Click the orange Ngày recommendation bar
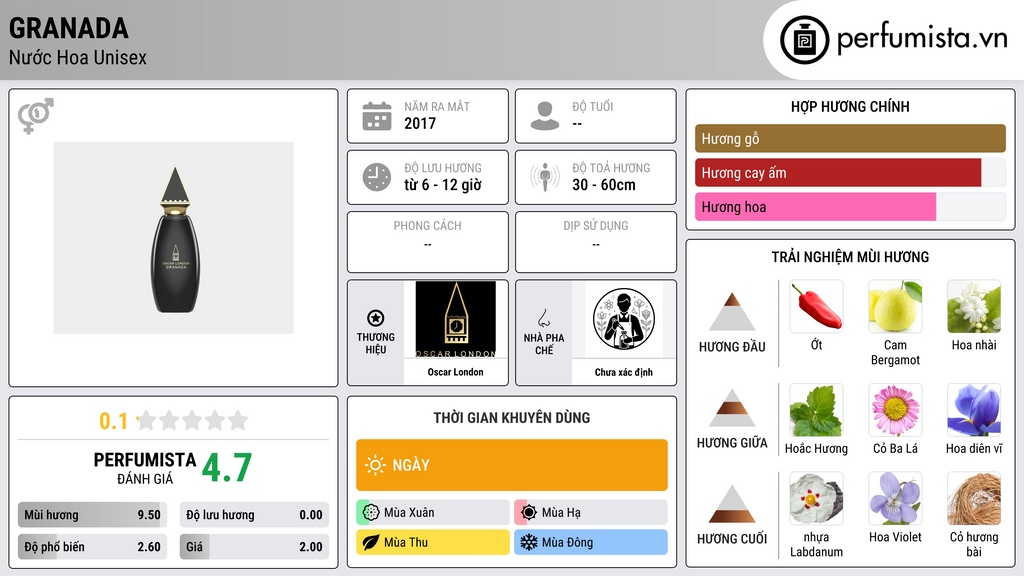The image size is (1024, 576). tap(512, 465)
